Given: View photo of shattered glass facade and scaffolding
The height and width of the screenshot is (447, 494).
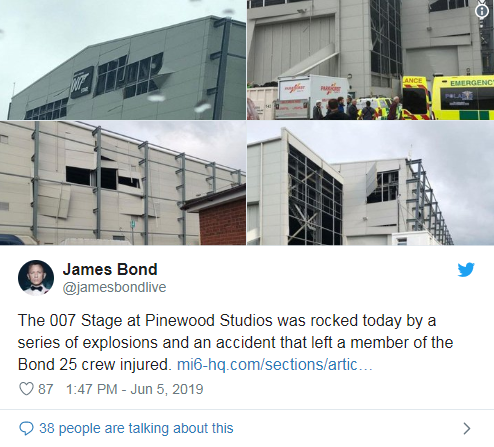Looking at the screenshot, I should tap(371, 183).
